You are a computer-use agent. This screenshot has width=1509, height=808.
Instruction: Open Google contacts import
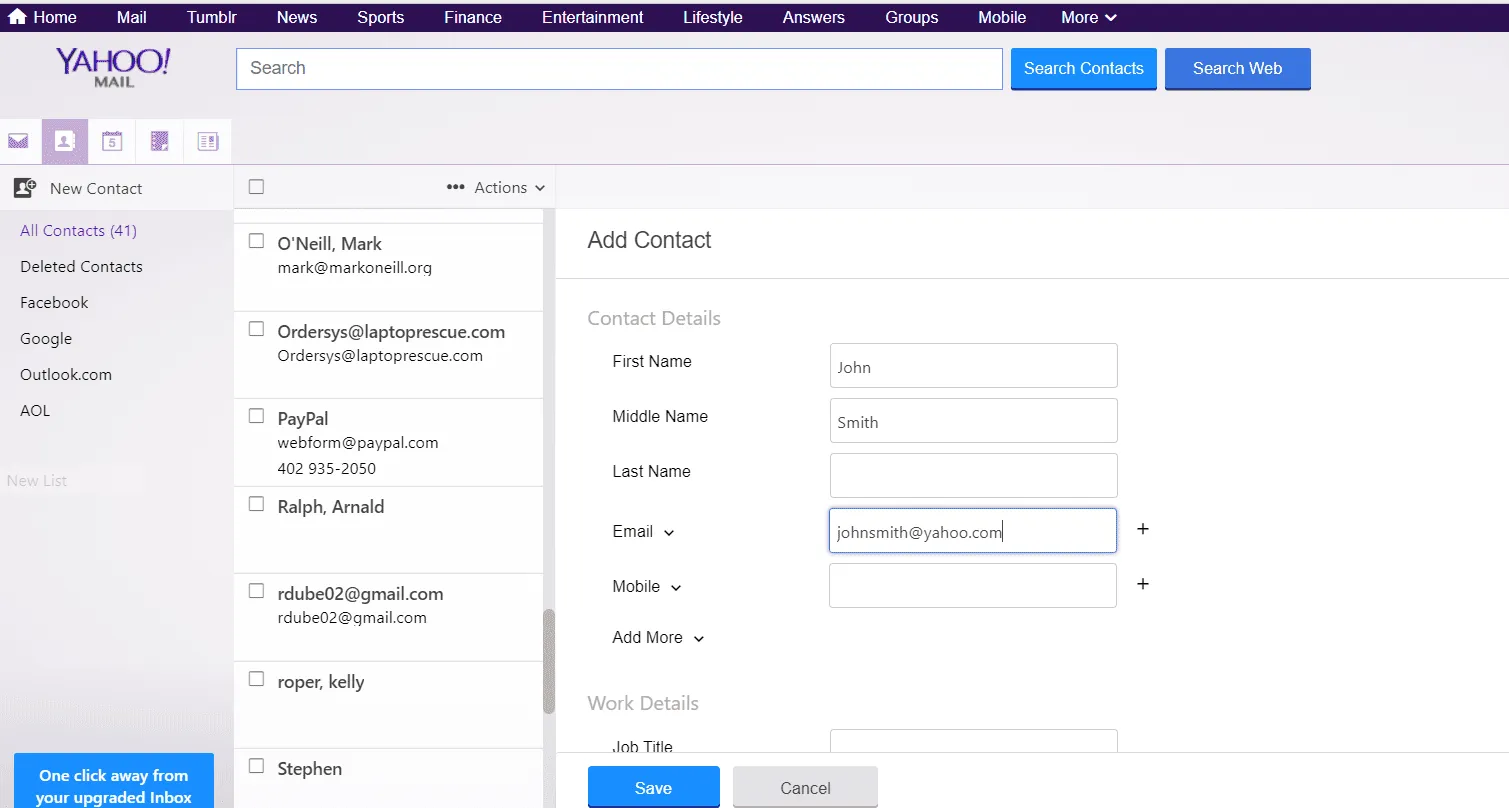tap(46, 338)
